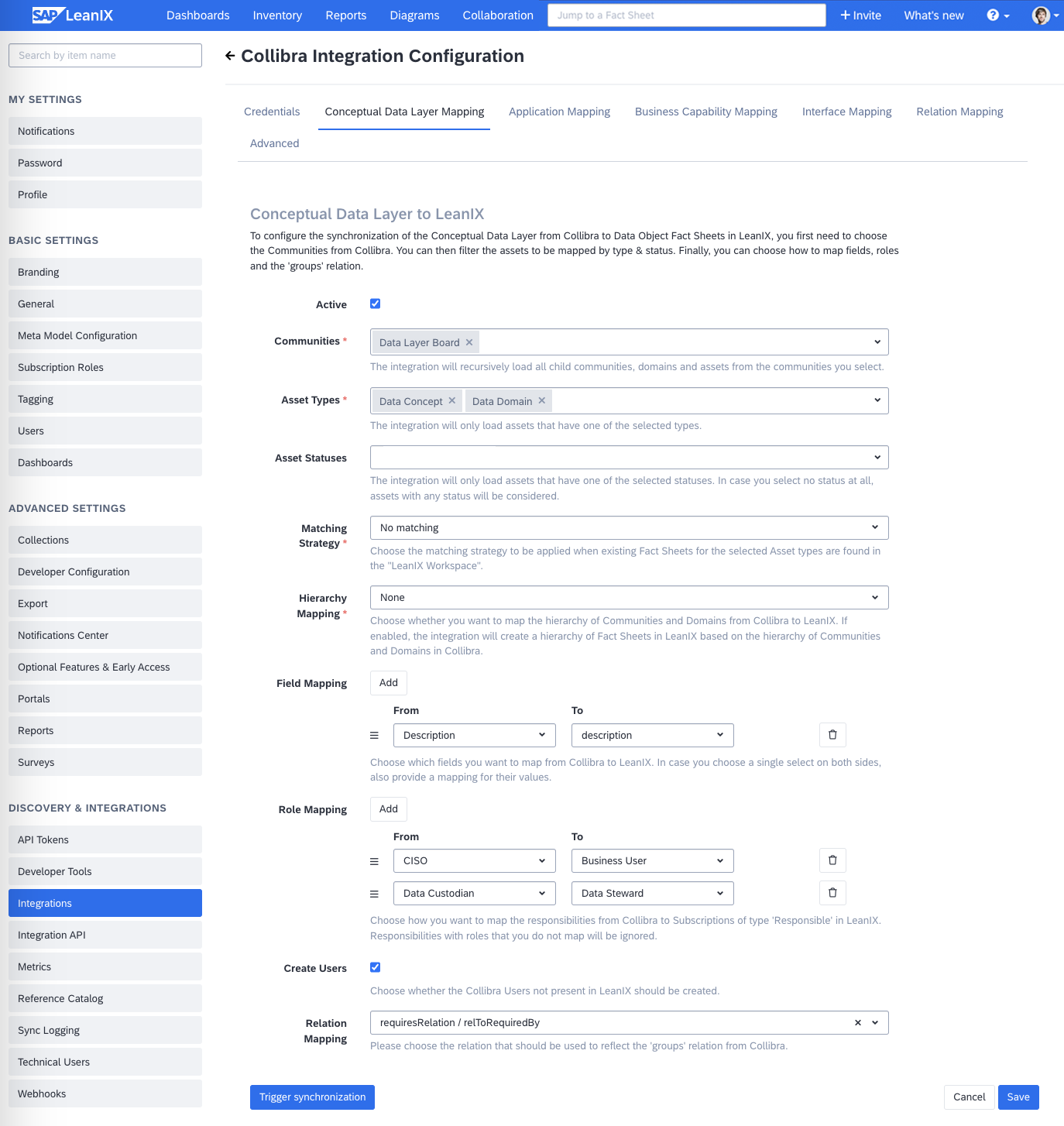The height and width of the screenshot is (1126, 1064).
Task: Focus the Jump to a Fact Sheet search
Action: tap(687, 15)
